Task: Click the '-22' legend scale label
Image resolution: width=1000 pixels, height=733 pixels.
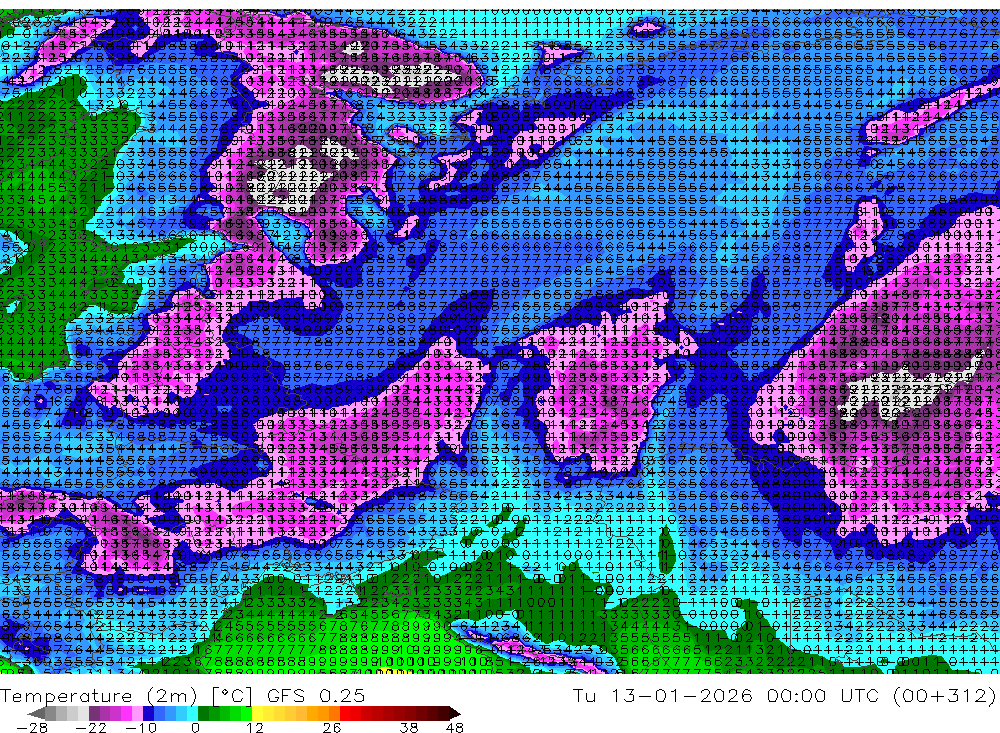Action: (91, 728)
